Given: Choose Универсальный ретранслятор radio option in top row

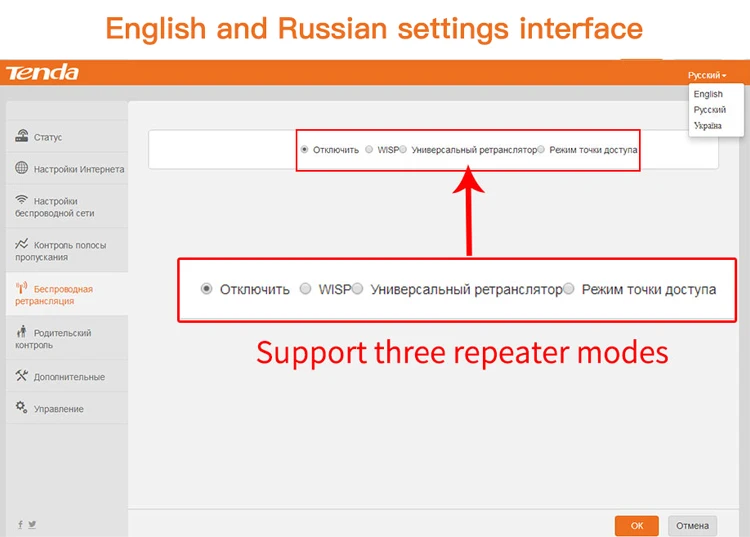Looking at the screenshot, I should click(x=403, y=150).
